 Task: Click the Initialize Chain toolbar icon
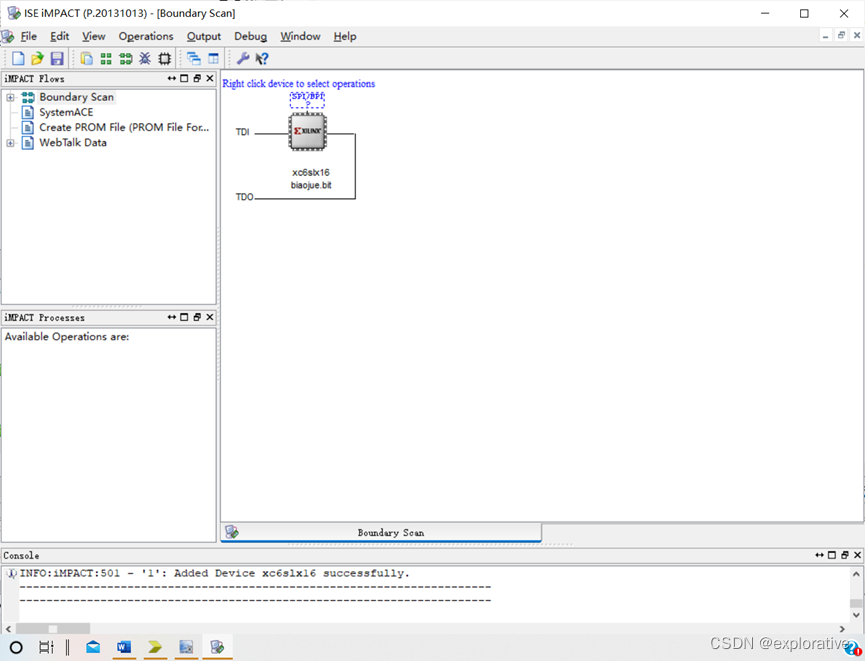[x=126, y=58]
